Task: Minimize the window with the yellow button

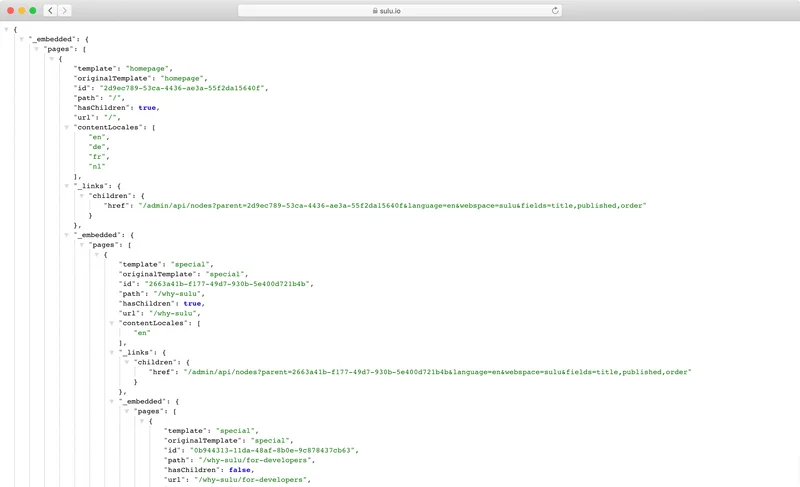Action: tap(22, 11)
